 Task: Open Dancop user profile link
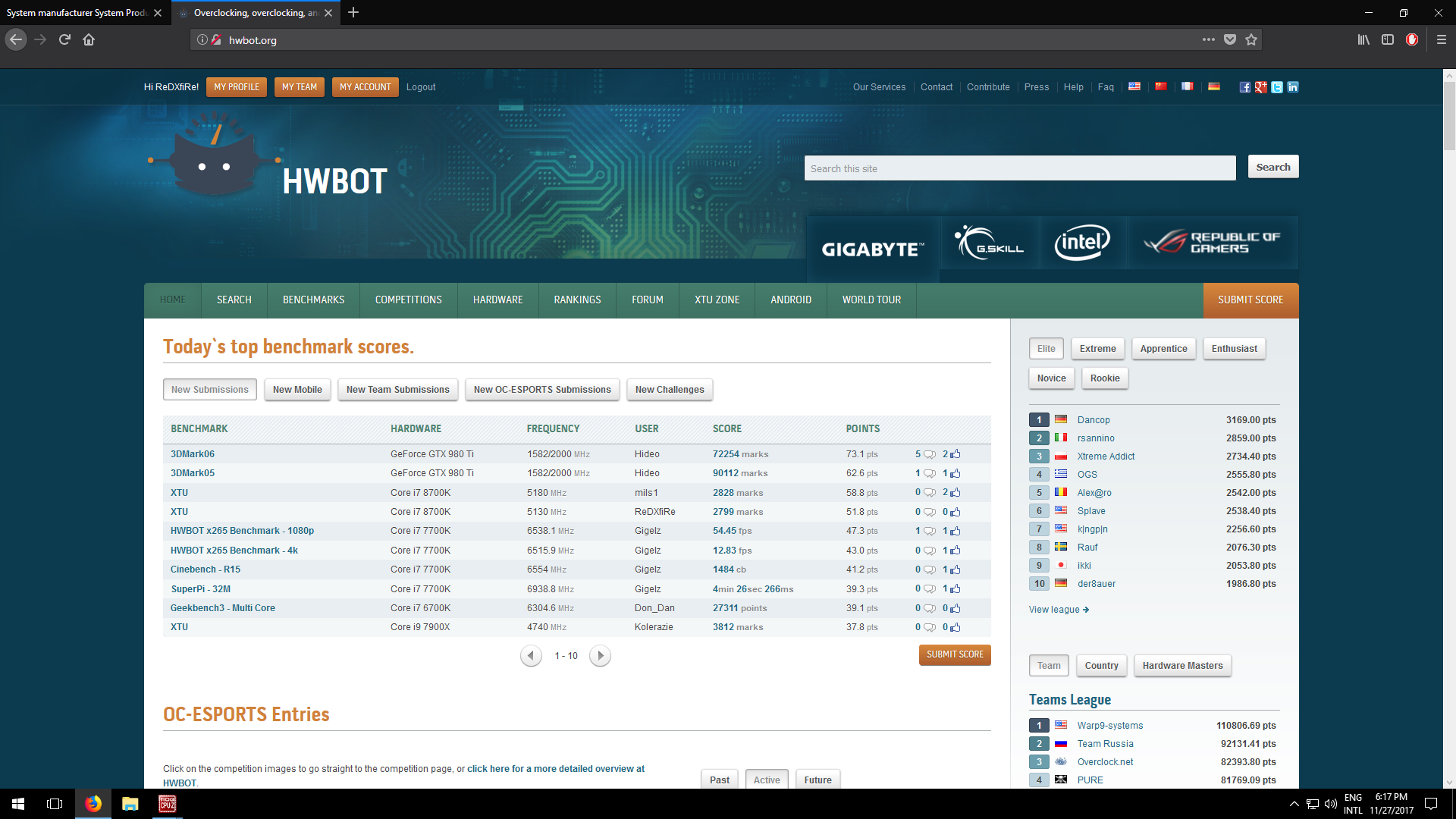tap(1093, 420)
